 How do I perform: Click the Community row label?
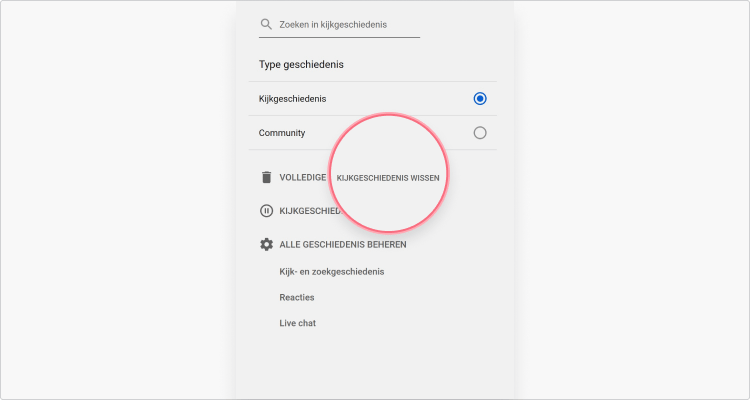pos(282,133)
